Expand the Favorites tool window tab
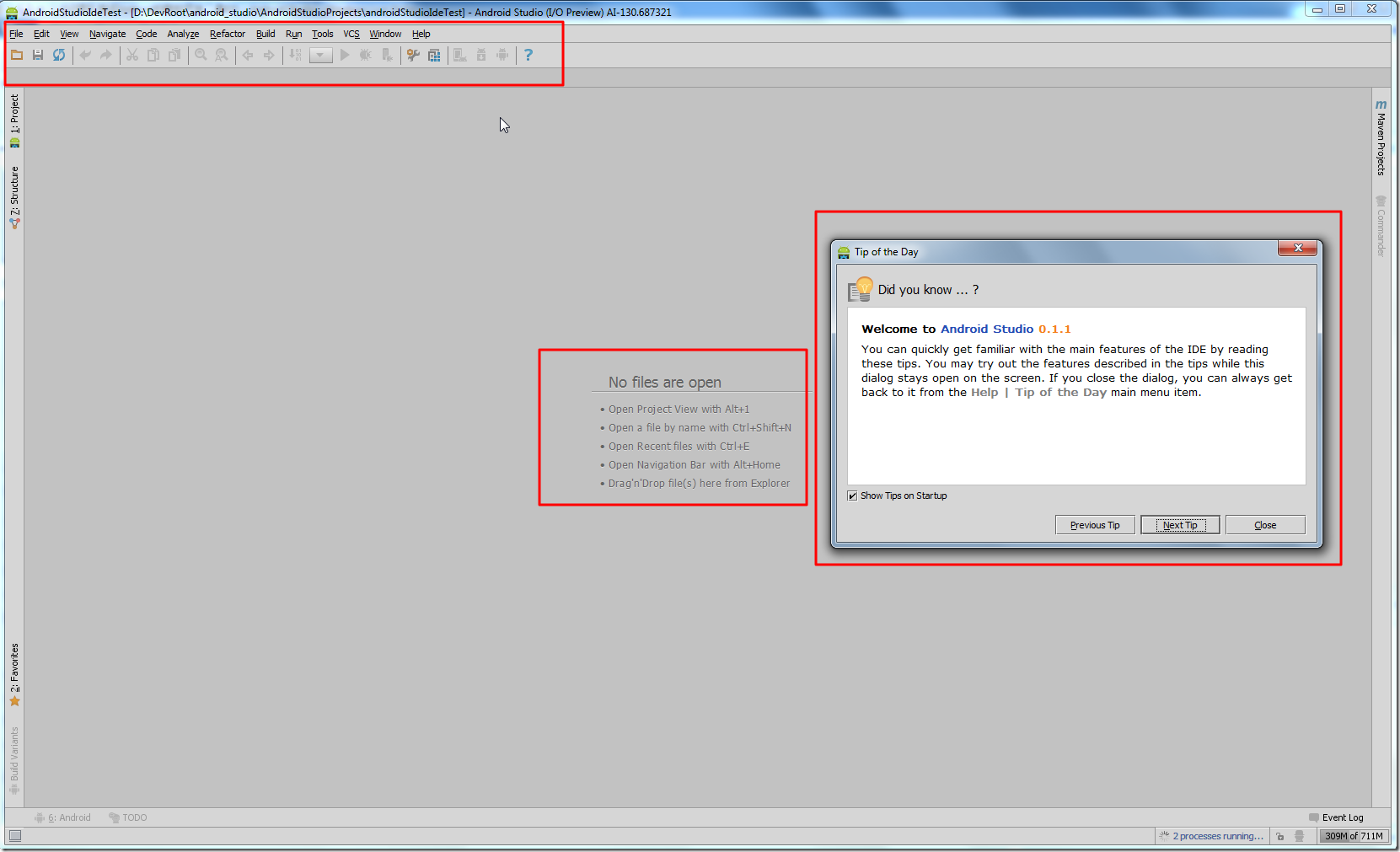Screen dimensions: 1400x852 [x=14, y=674]
